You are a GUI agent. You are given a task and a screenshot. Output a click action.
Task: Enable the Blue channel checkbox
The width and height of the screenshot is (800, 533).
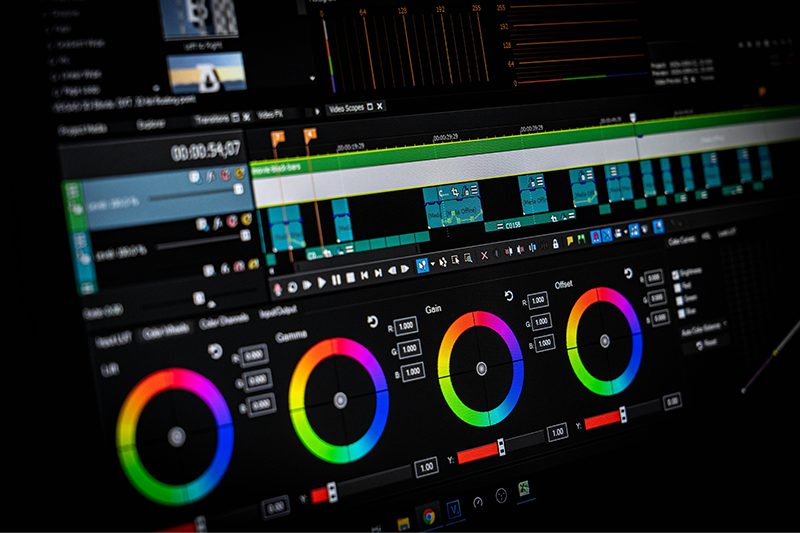682,314
